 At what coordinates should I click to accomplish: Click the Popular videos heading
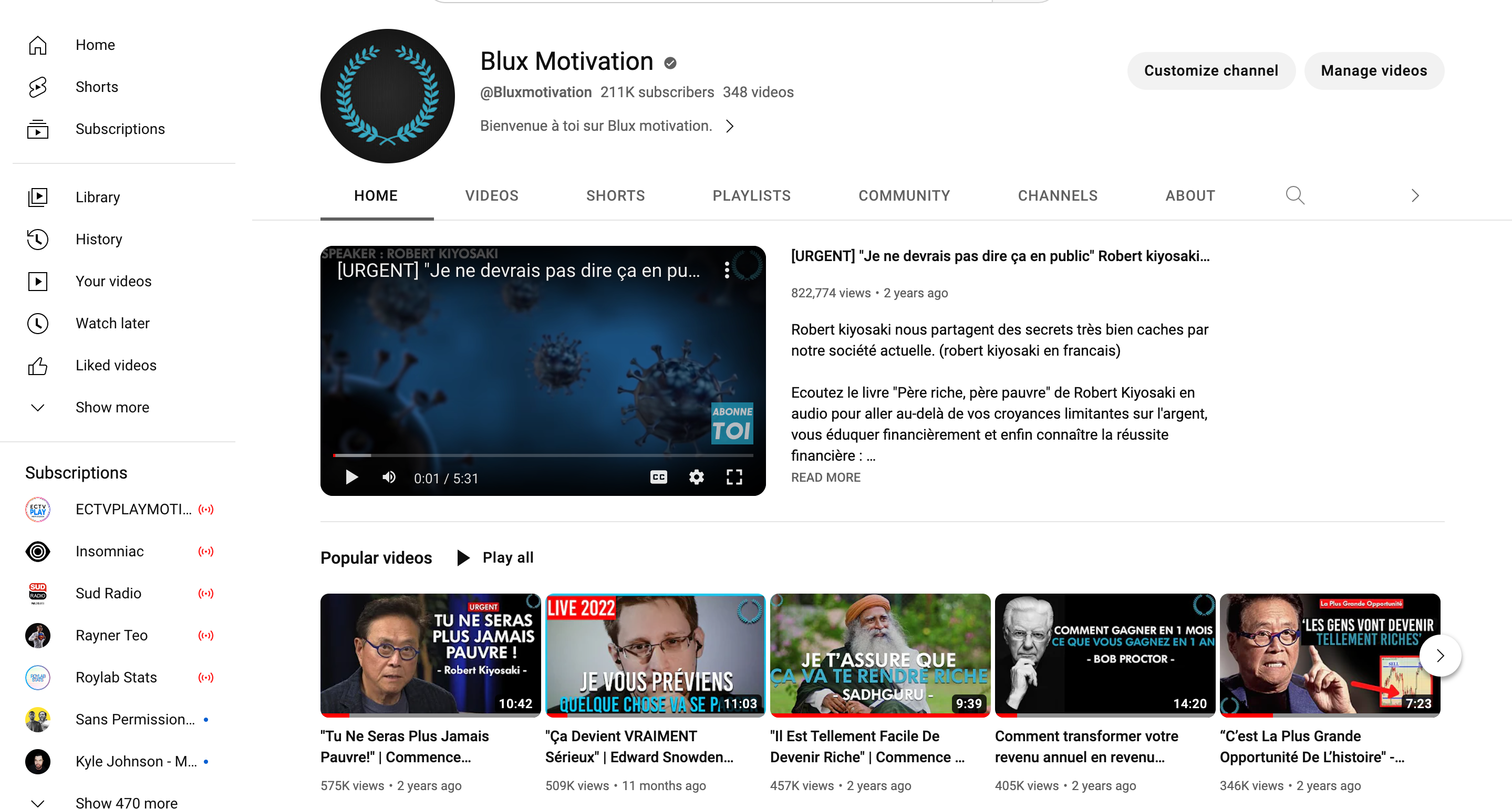point(376,558)
